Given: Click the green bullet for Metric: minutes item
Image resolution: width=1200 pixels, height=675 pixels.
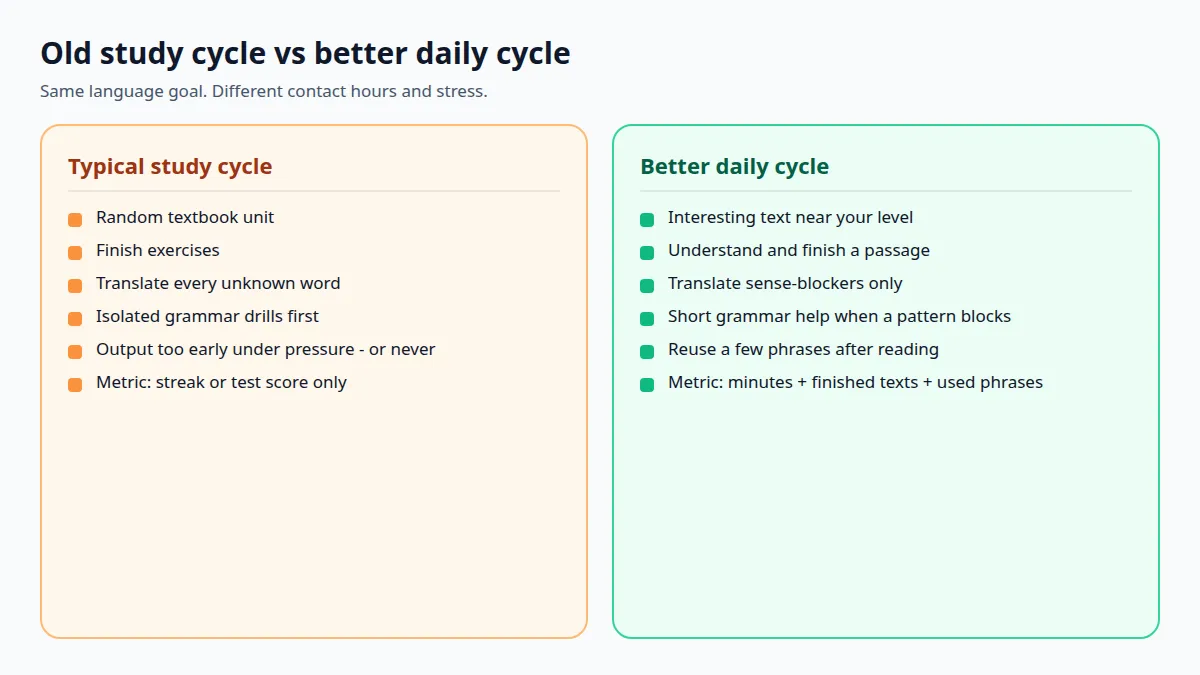Looking at the screenshot, I should click(647, 385).
